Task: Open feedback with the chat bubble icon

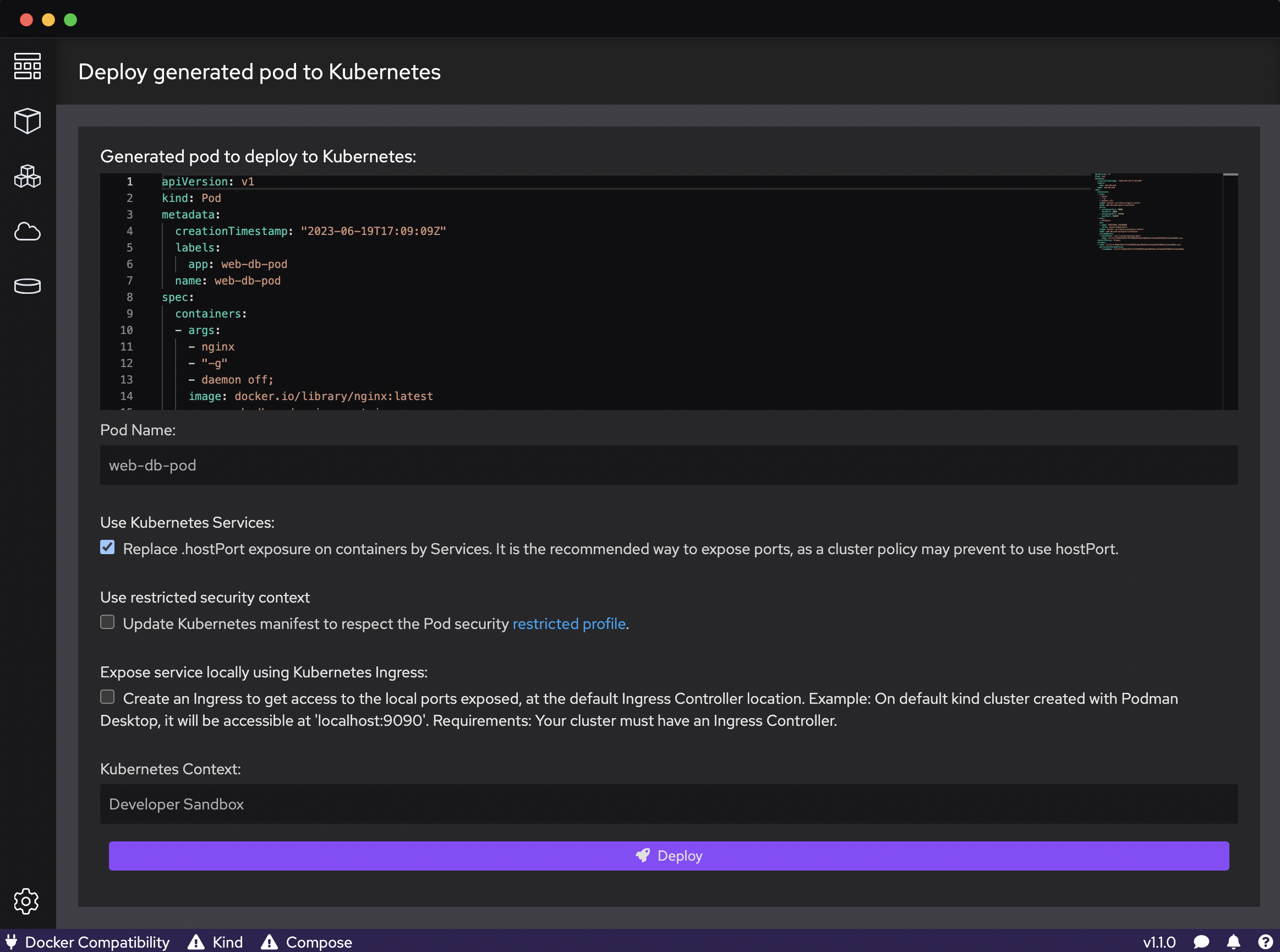Action: (x=1201, y=943)
